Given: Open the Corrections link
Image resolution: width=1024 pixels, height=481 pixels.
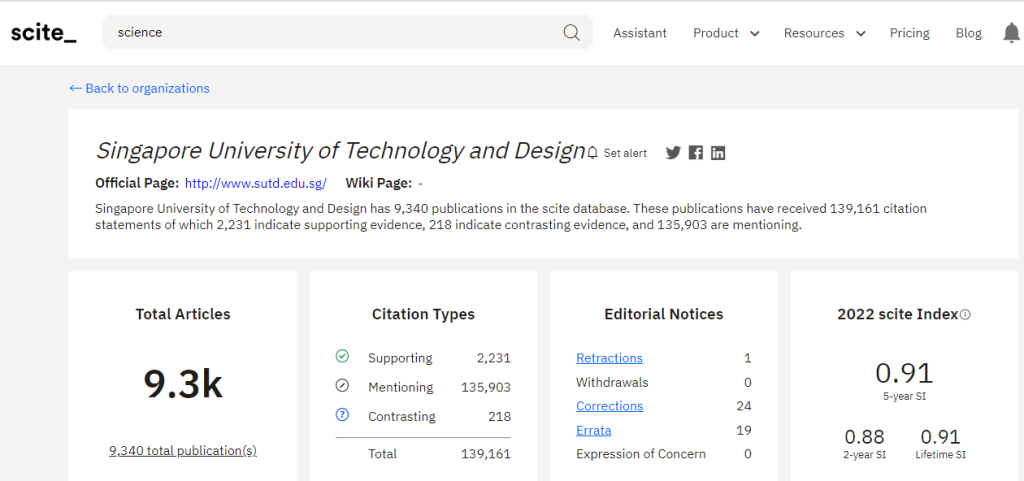Looking at the screenshot, I should pyautogui.click(x=609, y=406).
